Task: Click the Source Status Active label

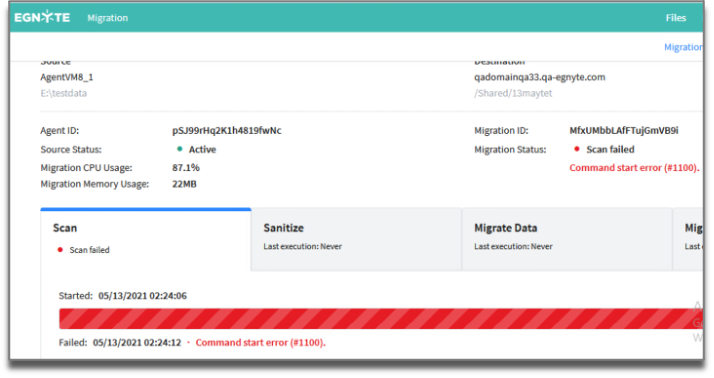Action: click(203, 149)
